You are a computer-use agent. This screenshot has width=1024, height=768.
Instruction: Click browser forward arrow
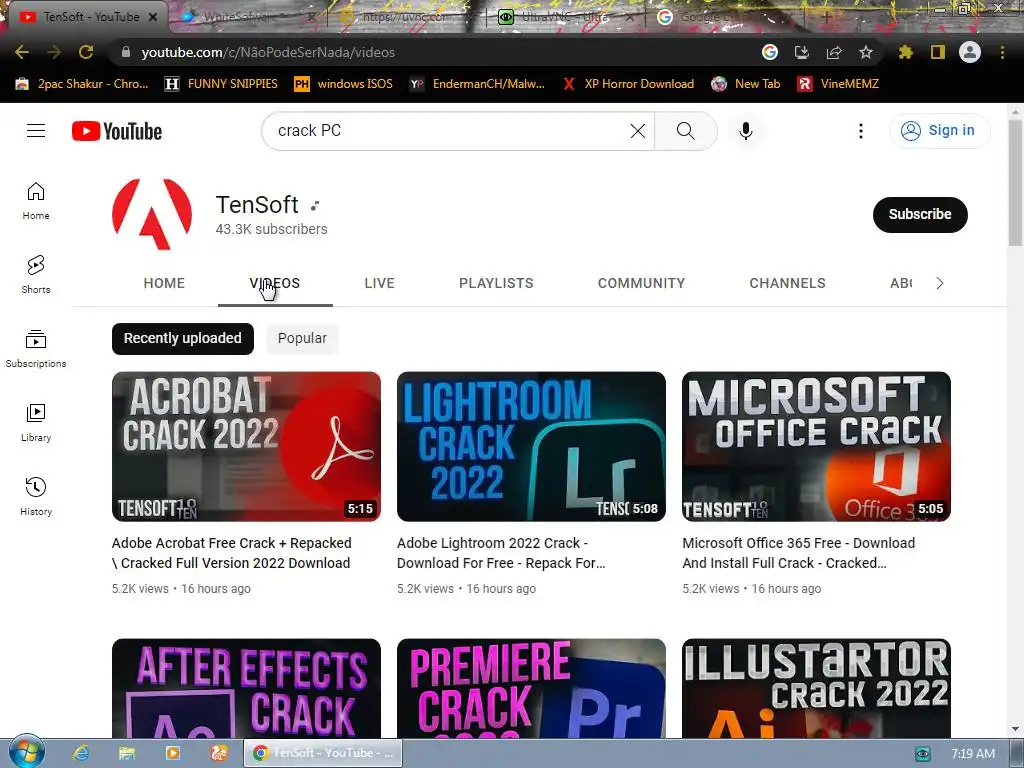[54, 52]
